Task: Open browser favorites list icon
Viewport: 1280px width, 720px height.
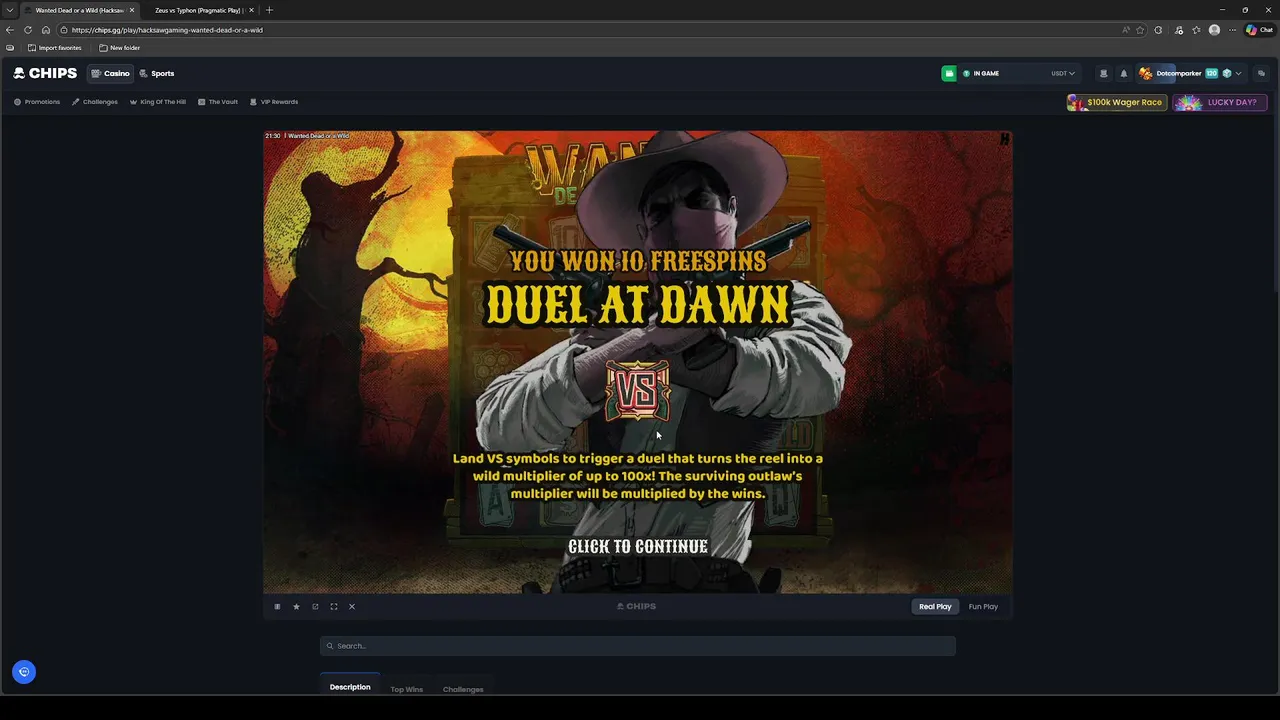Action: [x=1196, y=30]
